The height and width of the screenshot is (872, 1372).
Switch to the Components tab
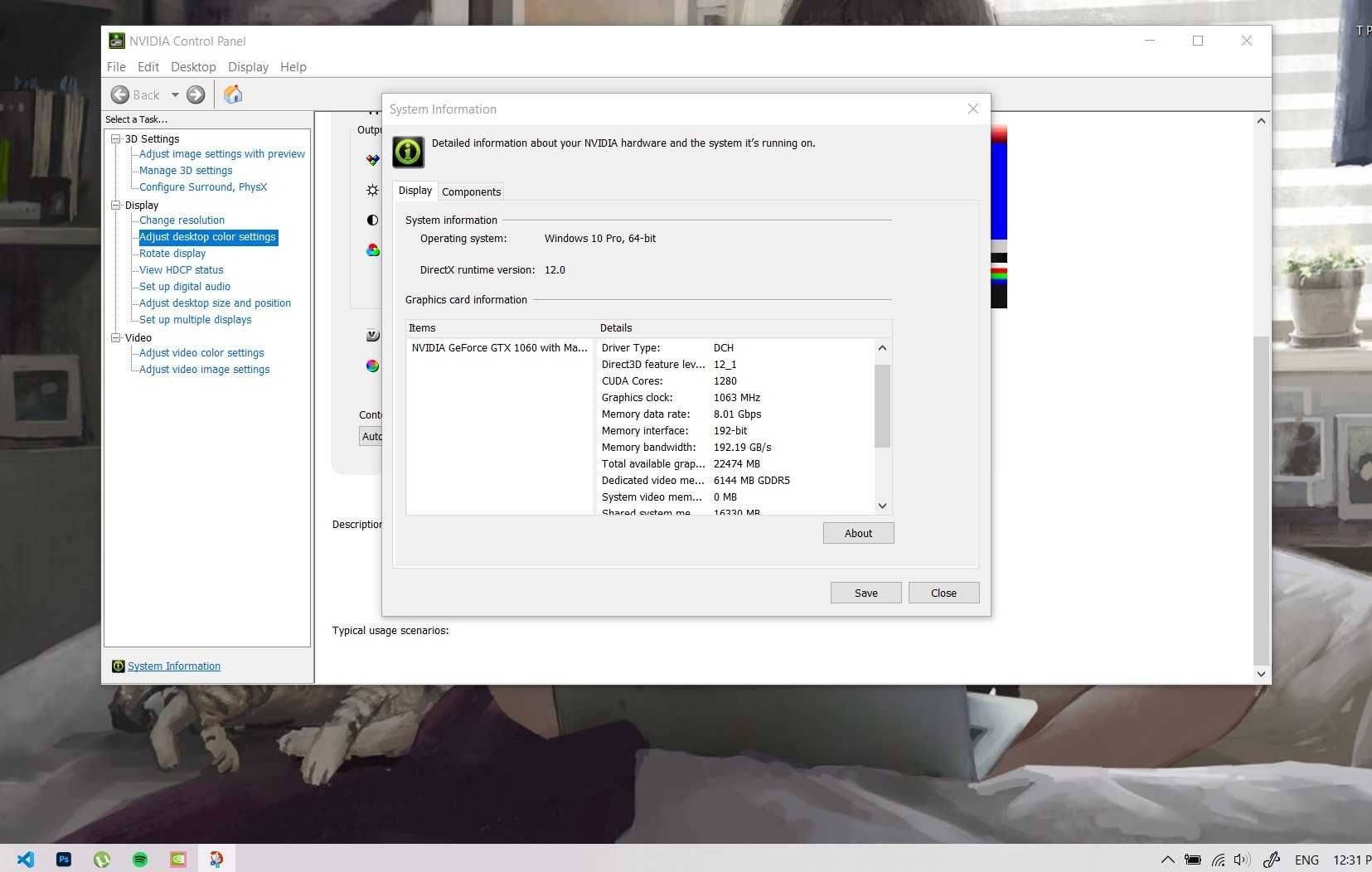(471, 191)
